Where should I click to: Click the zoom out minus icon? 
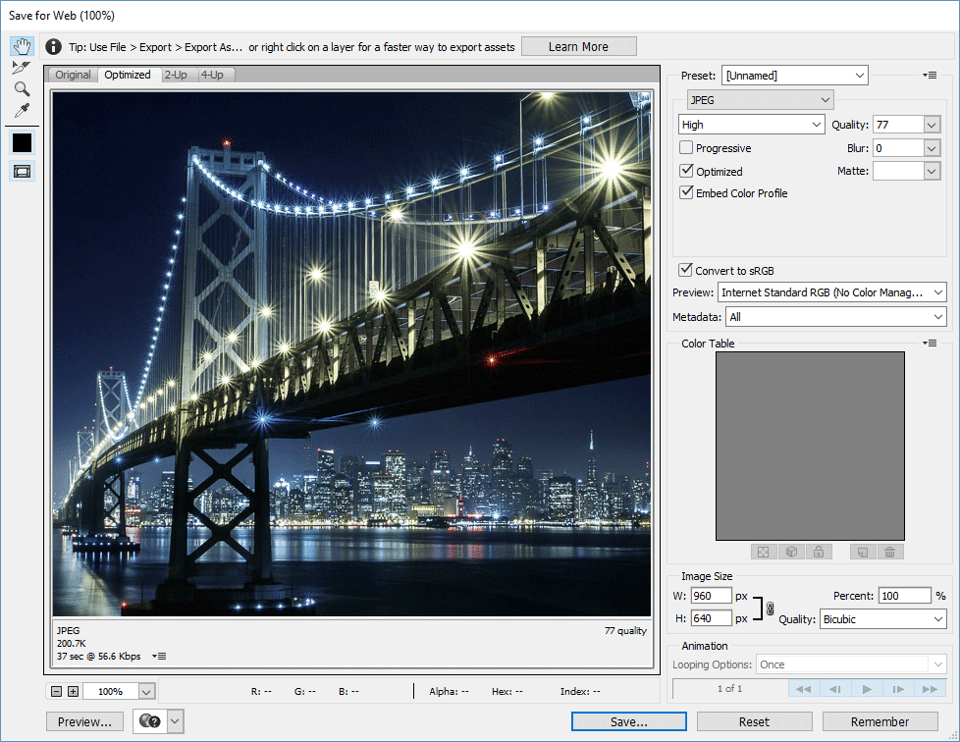coord(56,691)
